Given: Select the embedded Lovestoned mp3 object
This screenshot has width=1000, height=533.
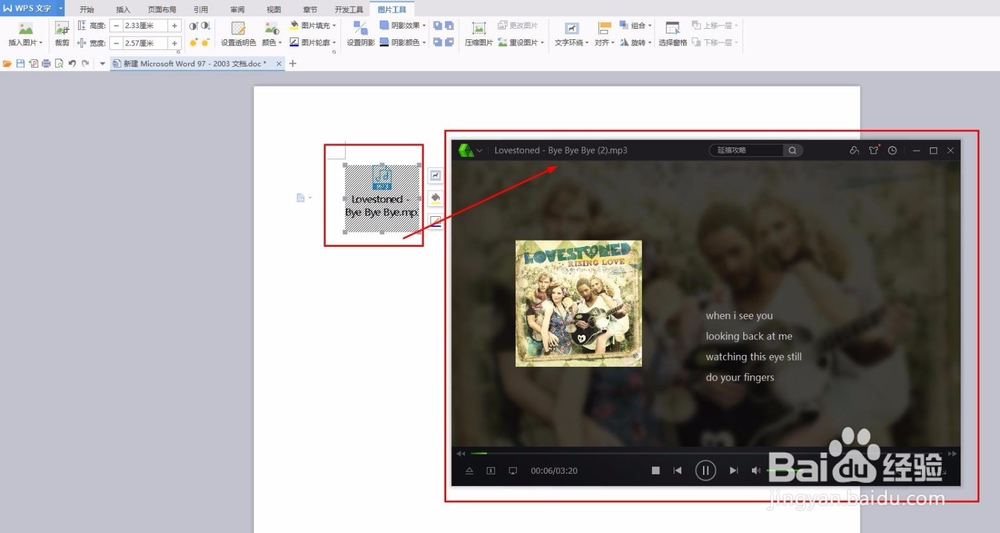Looking at the screenshot, I should point(382,198).
